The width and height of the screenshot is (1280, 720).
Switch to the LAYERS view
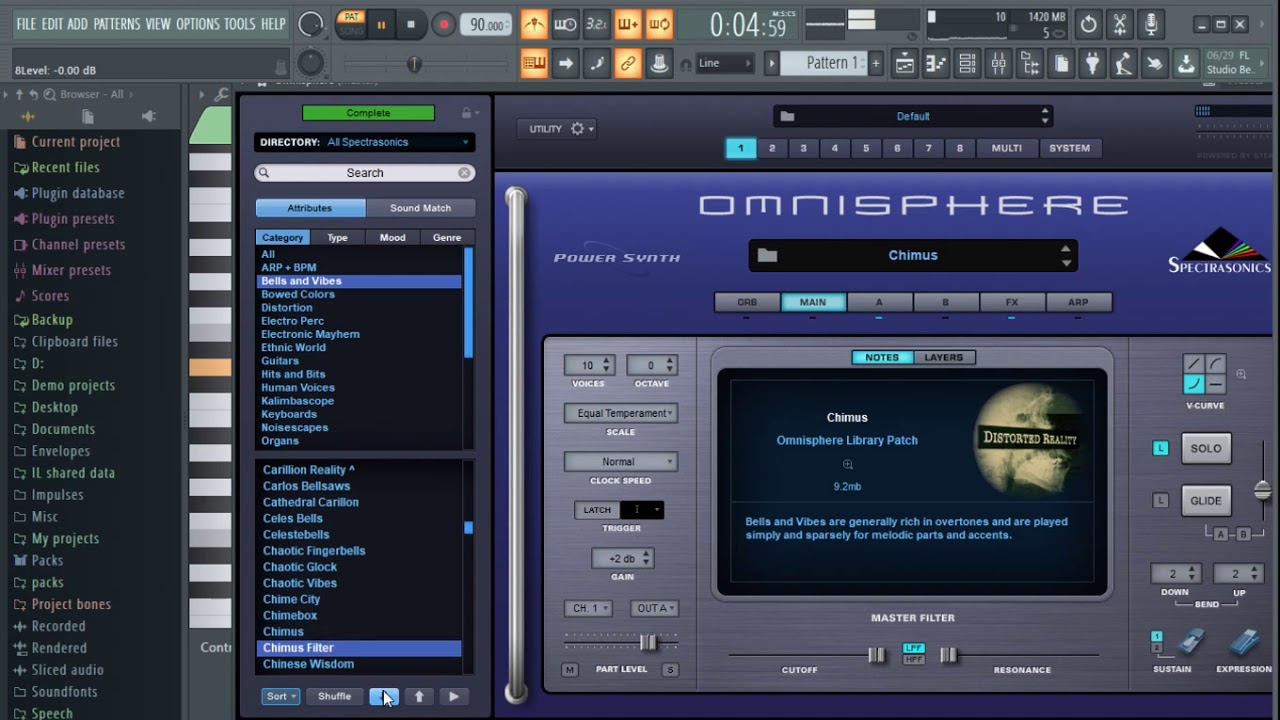943,357
